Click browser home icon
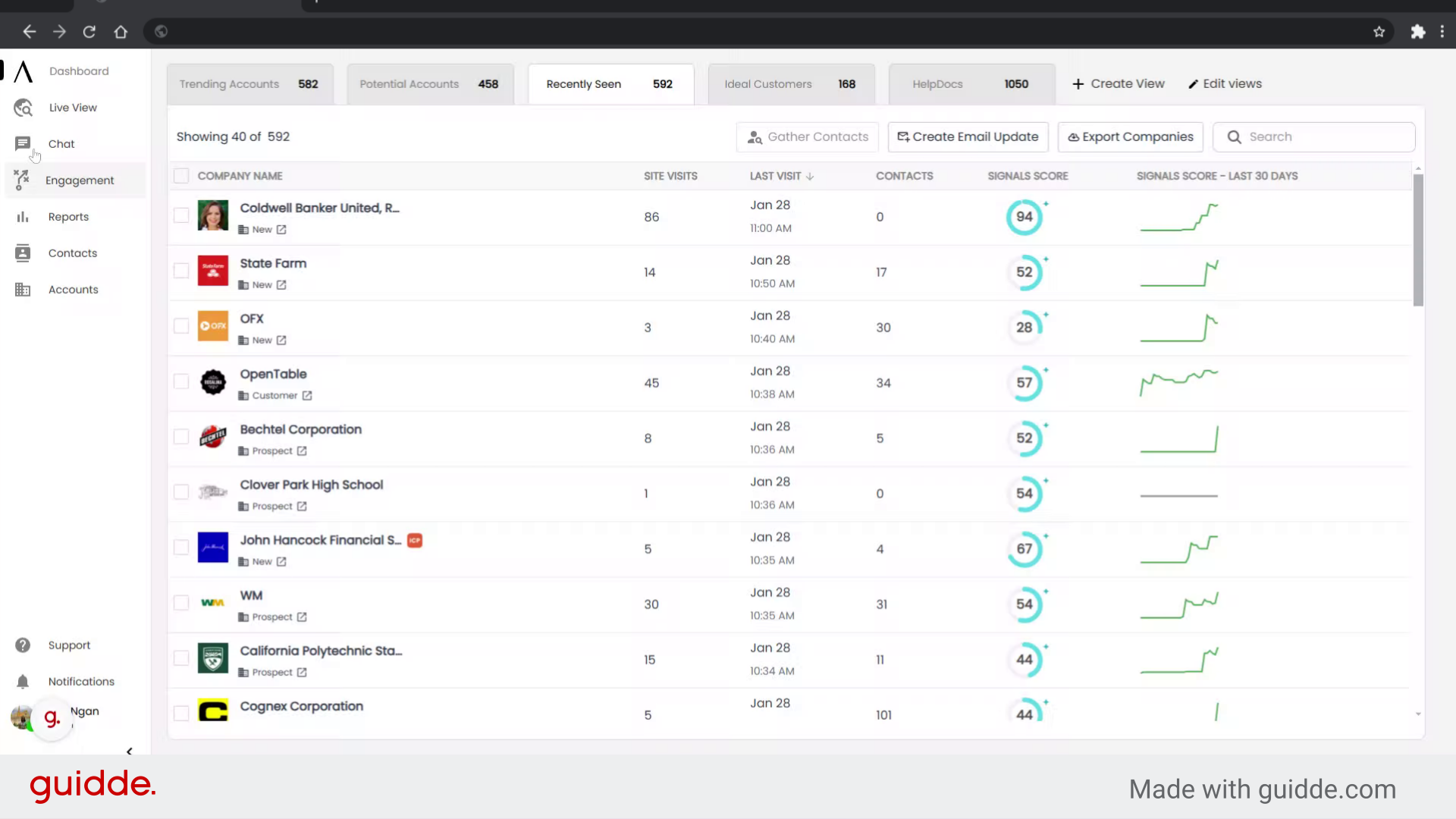The image size is (1456, 819). (121, 32)
